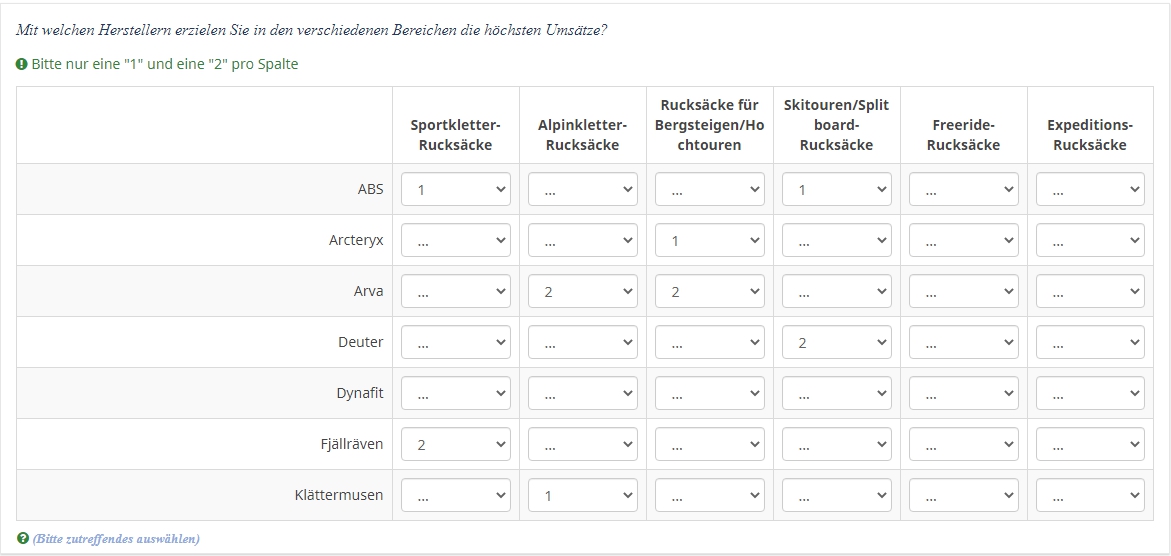Open Deuter Skitouren/Splitboard dropdown
The width and height of the screenshot is (1171, 556).
click(x=836, y=342)
